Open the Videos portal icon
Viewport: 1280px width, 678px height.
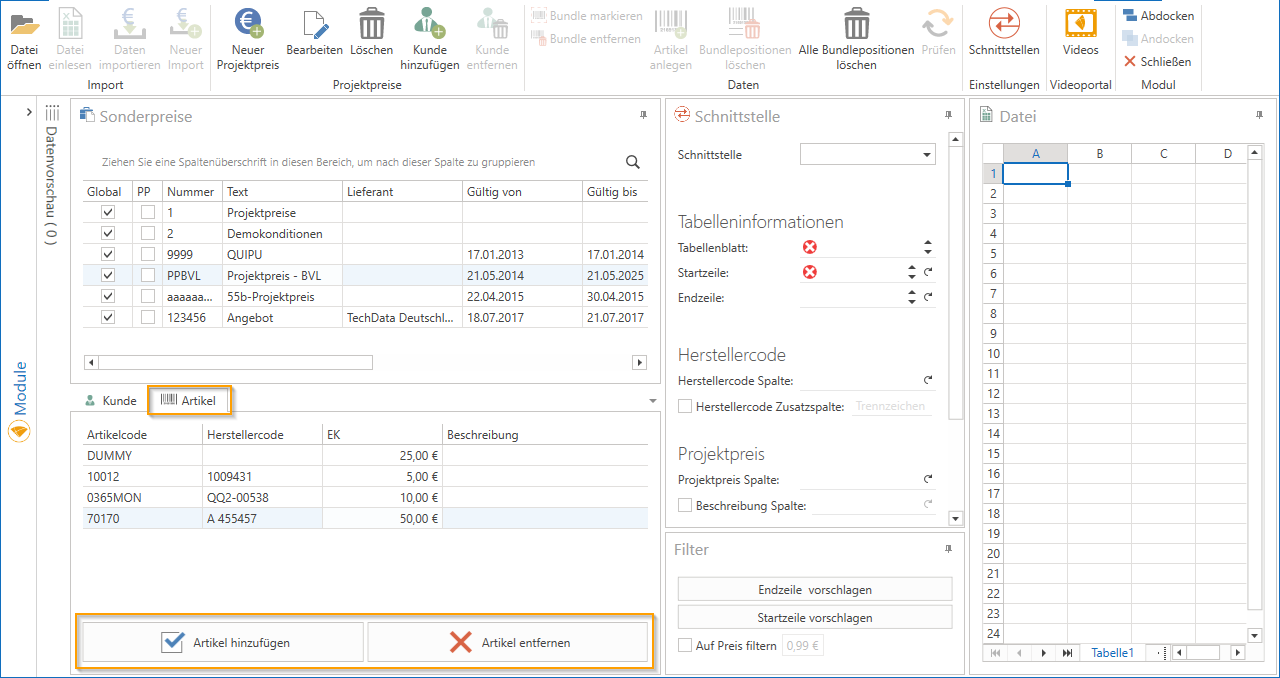coord(1080,24)
